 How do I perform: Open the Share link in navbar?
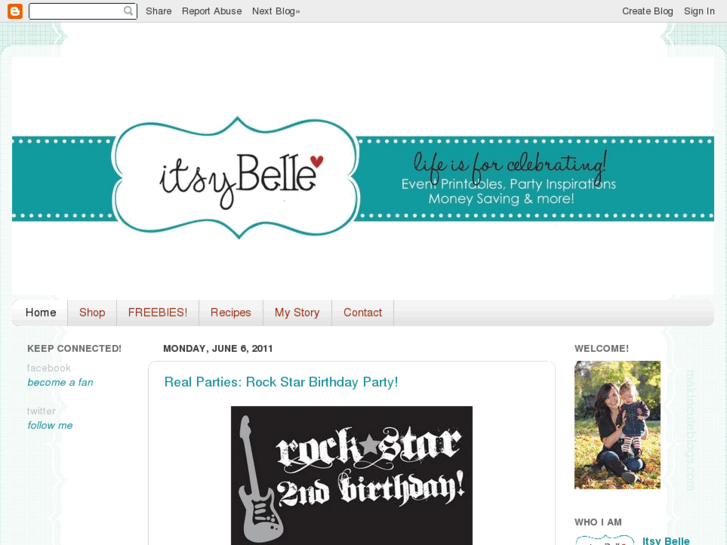159,11
